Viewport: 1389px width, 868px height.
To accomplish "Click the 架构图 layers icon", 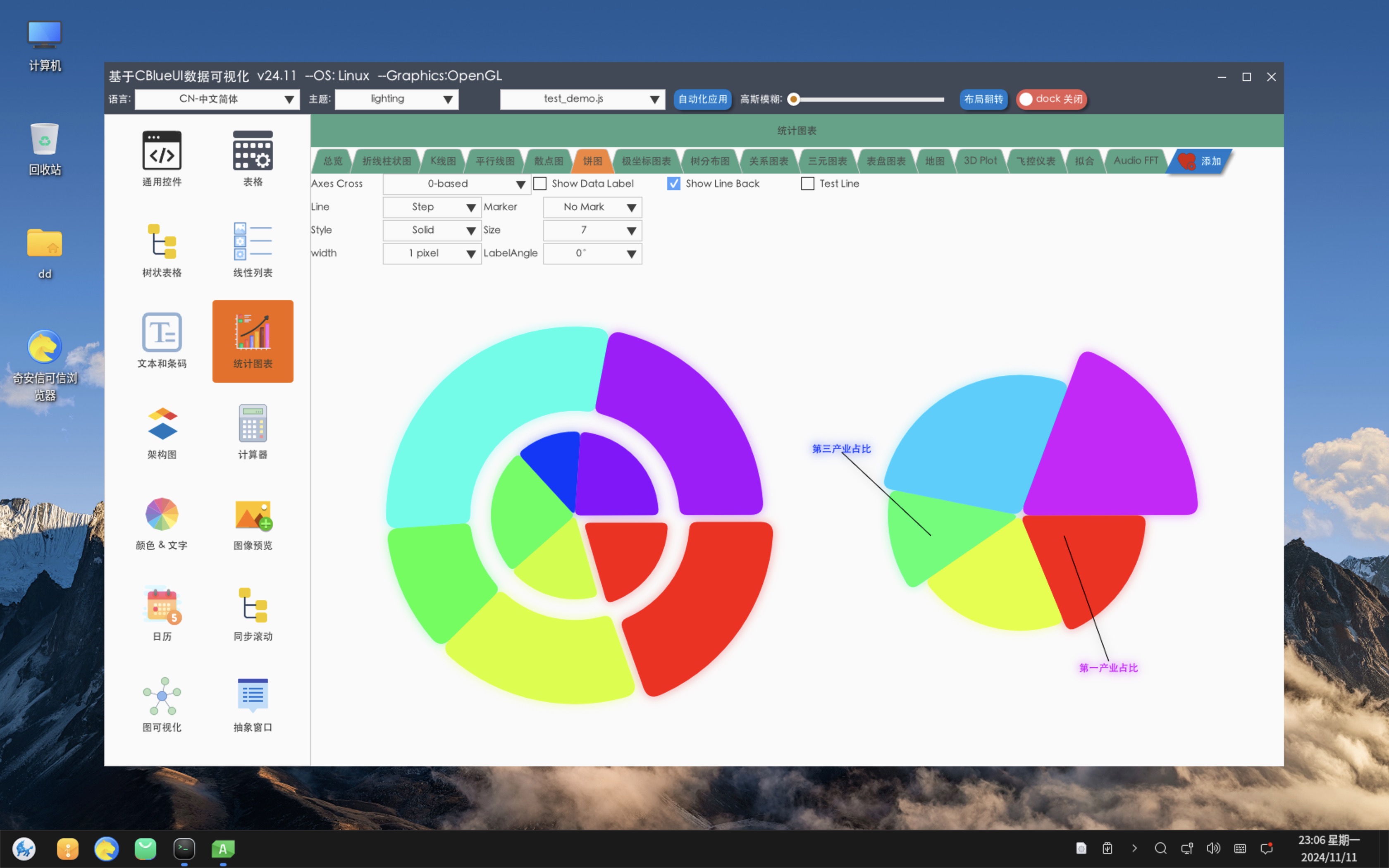I will coord(162,424).
